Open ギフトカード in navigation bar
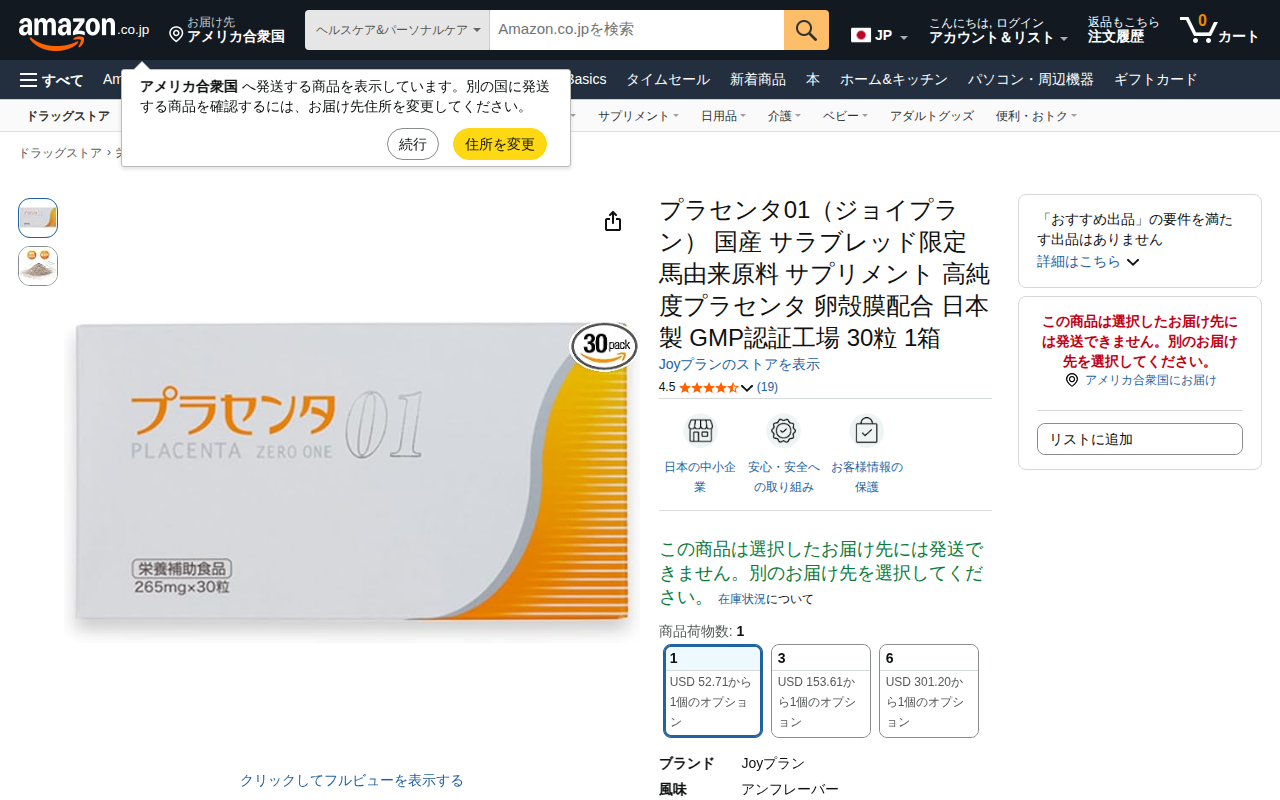Image resolution: width=1280 pixels, height=800 pixels. [x=1156, y=80]
